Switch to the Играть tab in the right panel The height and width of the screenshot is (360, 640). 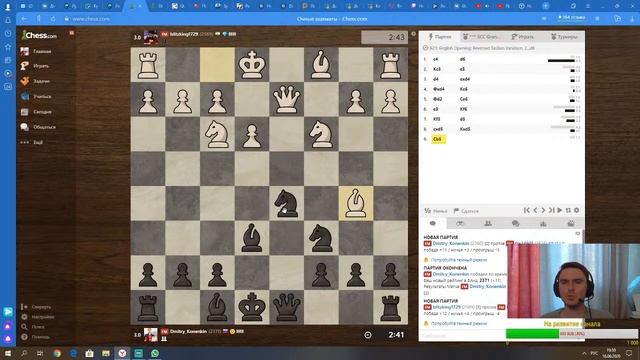pos(522,37)
